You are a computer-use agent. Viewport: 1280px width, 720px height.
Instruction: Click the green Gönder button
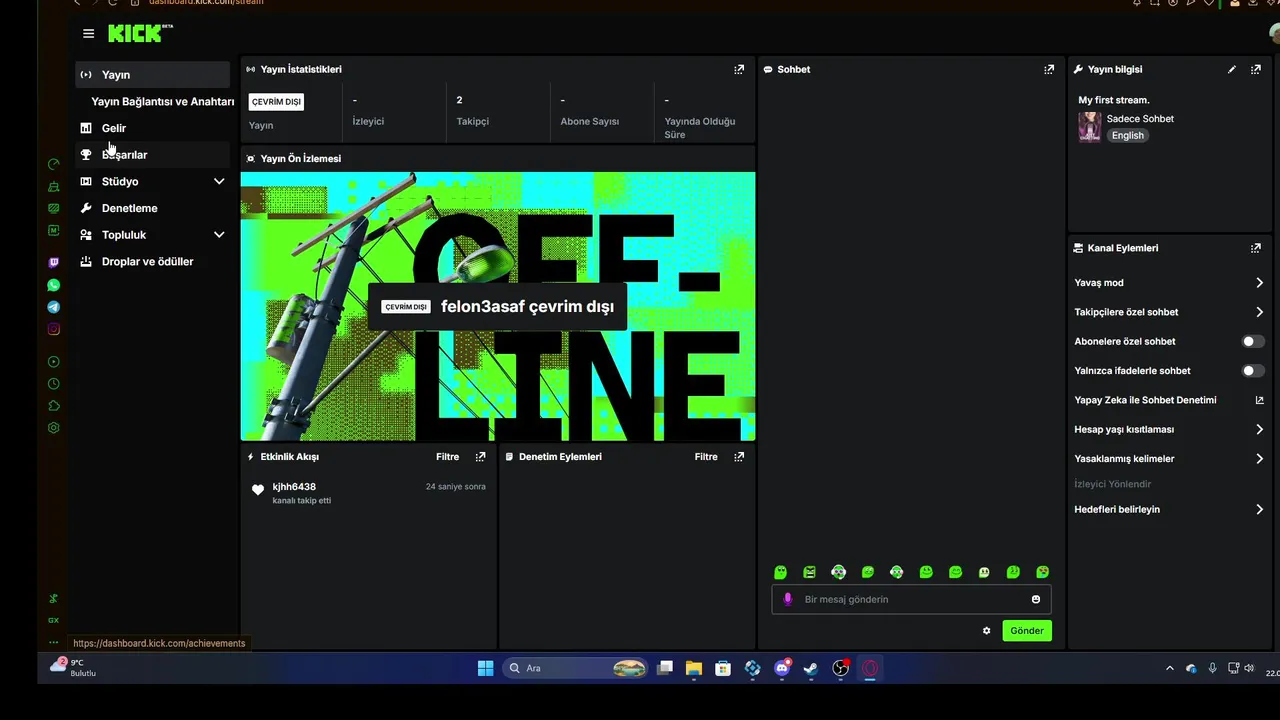coord(1027,631)
